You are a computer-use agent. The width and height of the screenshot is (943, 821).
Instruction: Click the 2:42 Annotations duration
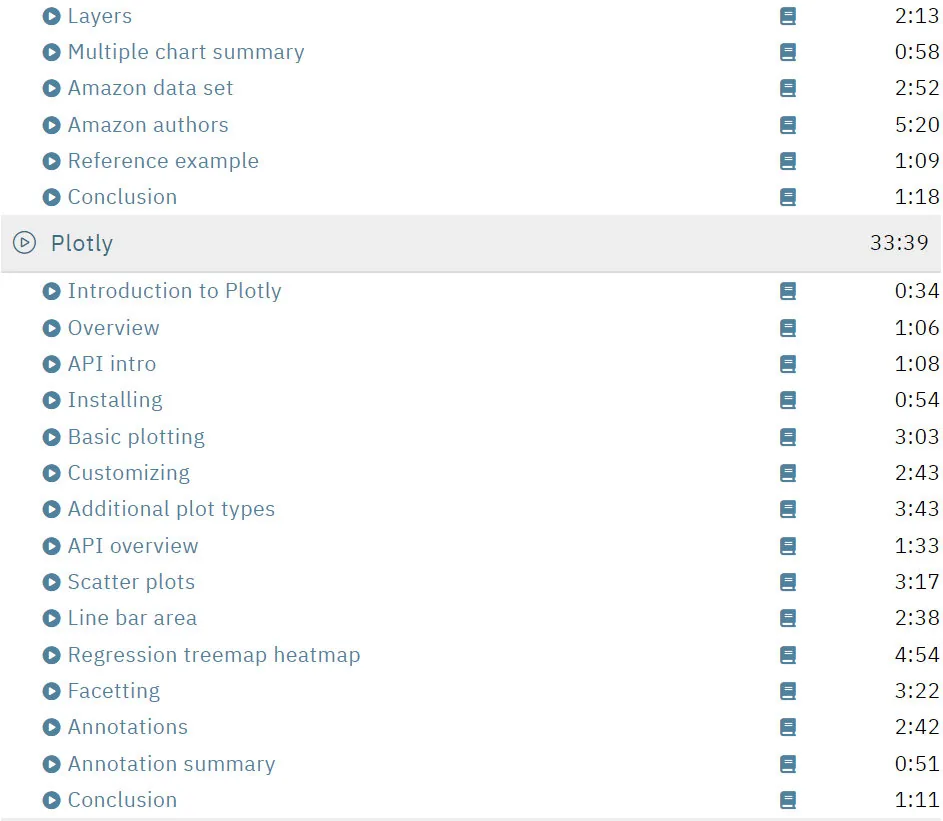click(x=917, y=727)
